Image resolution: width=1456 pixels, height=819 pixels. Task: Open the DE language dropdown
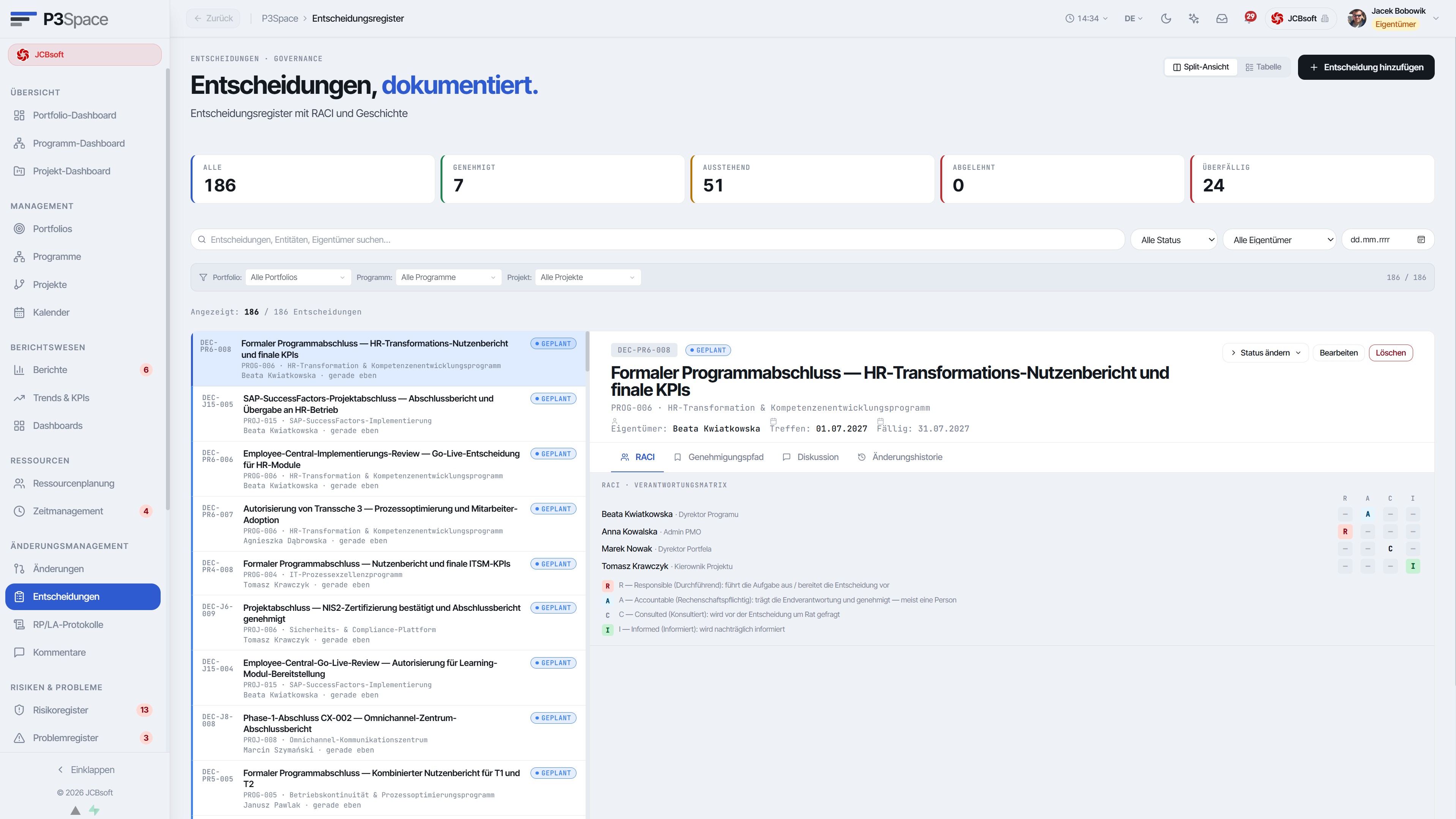pyautogui.click(x=1133, y=19)
